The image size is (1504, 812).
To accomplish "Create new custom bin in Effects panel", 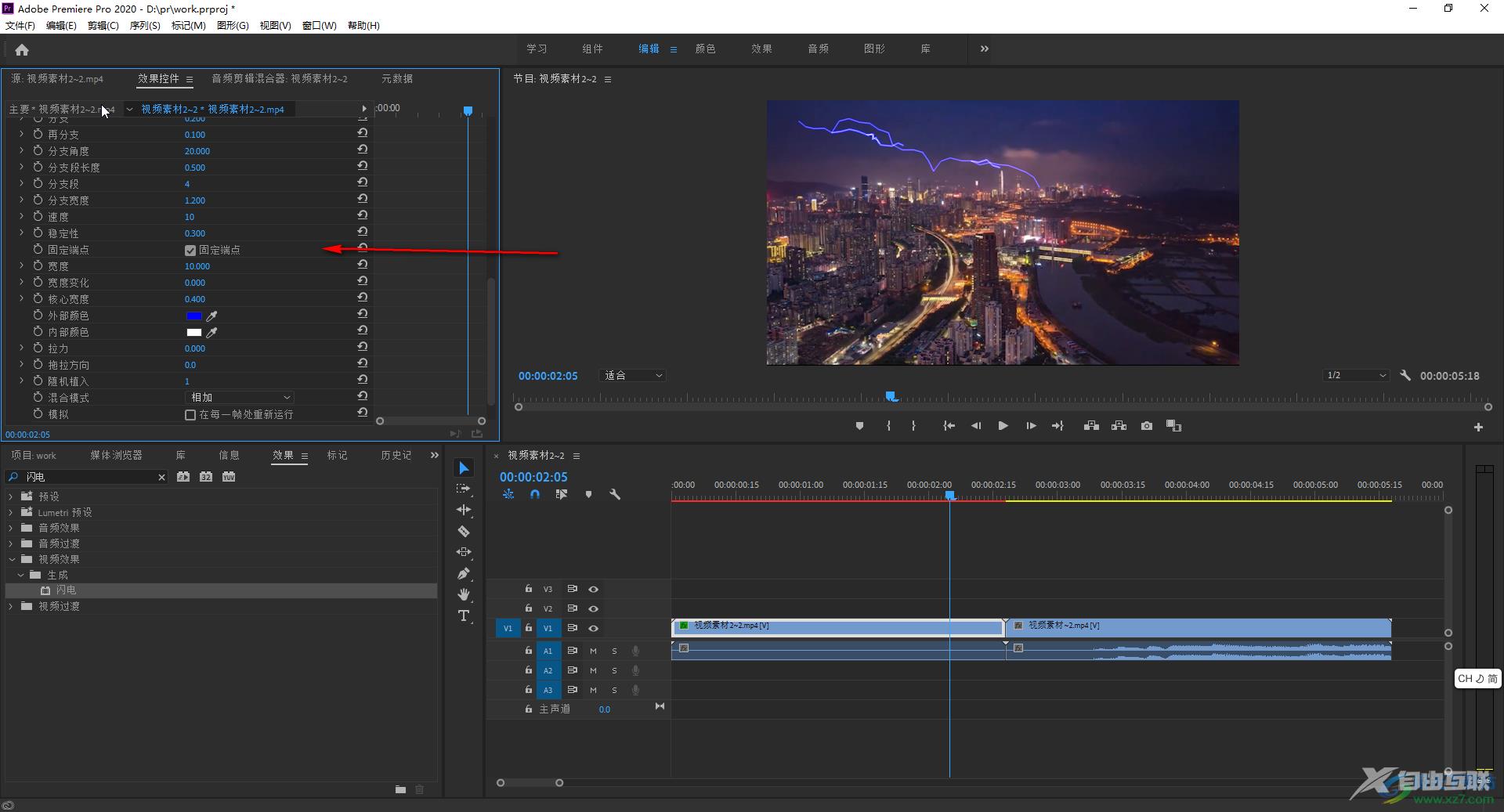I will pos(400,789).
